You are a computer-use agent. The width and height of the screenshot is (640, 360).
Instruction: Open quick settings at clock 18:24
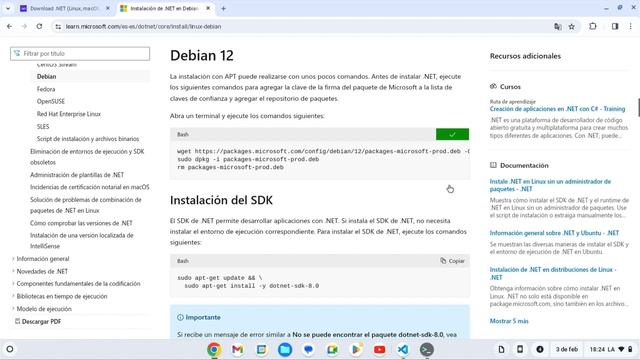pos(611,349)
